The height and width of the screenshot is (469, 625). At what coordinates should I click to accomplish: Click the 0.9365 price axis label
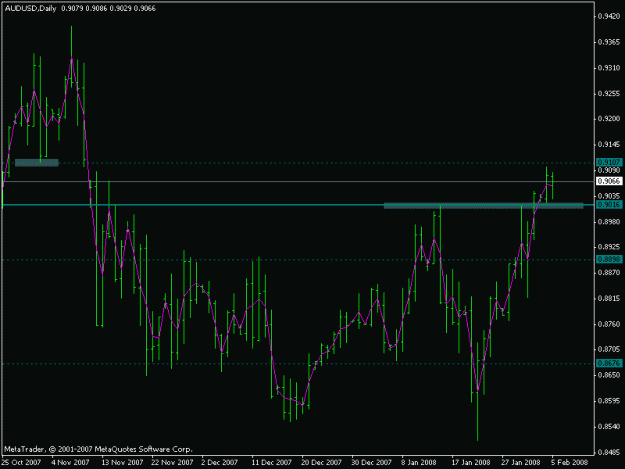(609, 42)
